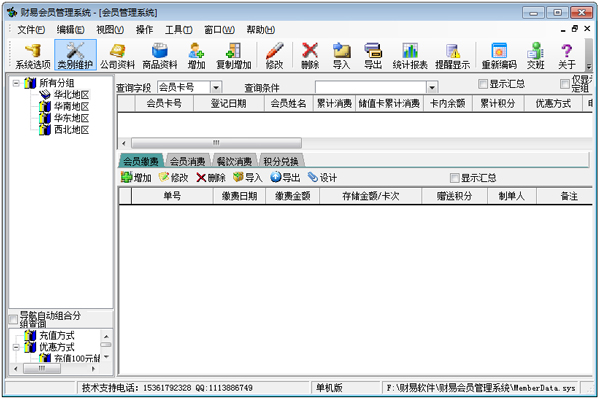Screen dimensions: 600x399
Task: Click 修改 in the payment sub-toolbar
Action: coord(174,178)
